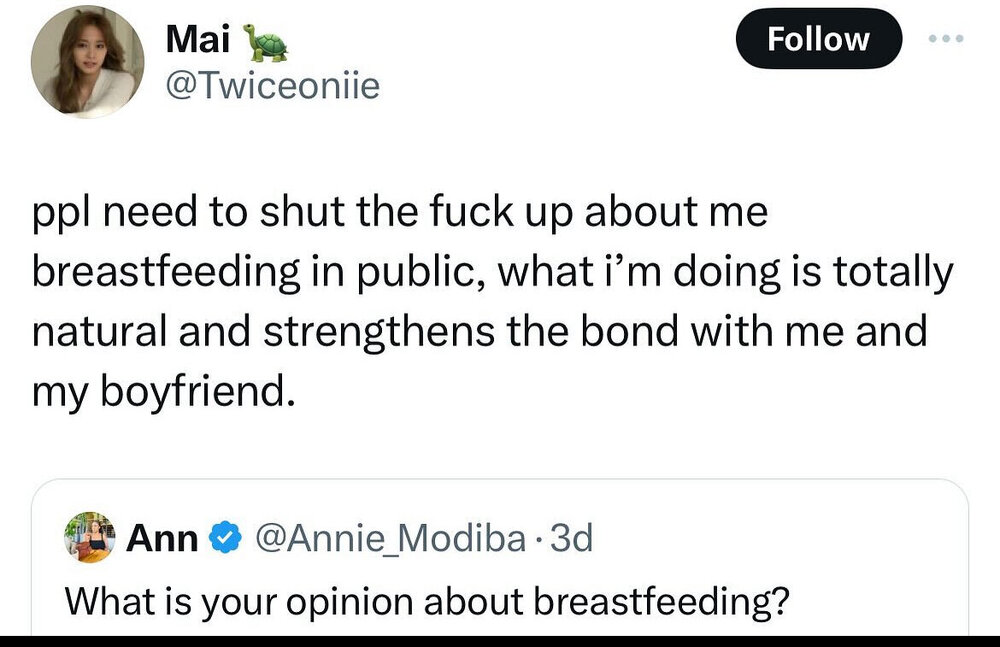The width and height of the screenshot is (1000, 647).
Task: Open the @Twiceoniie handle link
Action: (x=271, y=87)
